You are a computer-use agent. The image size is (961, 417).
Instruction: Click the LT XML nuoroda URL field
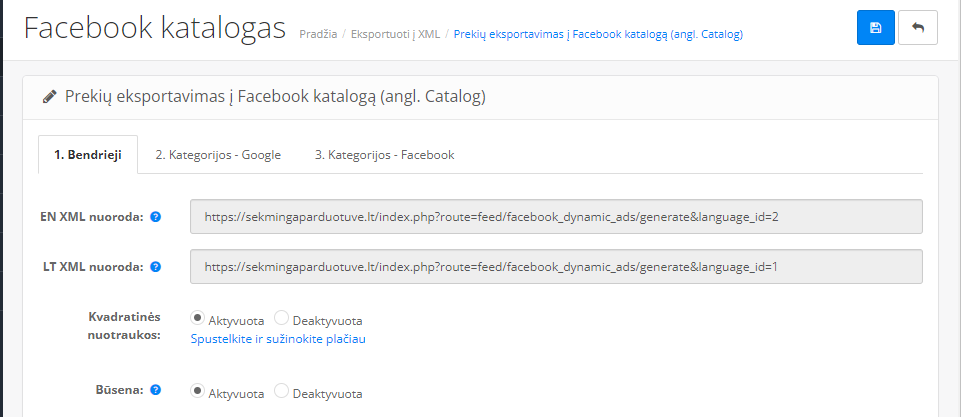(x=556, y=267)
